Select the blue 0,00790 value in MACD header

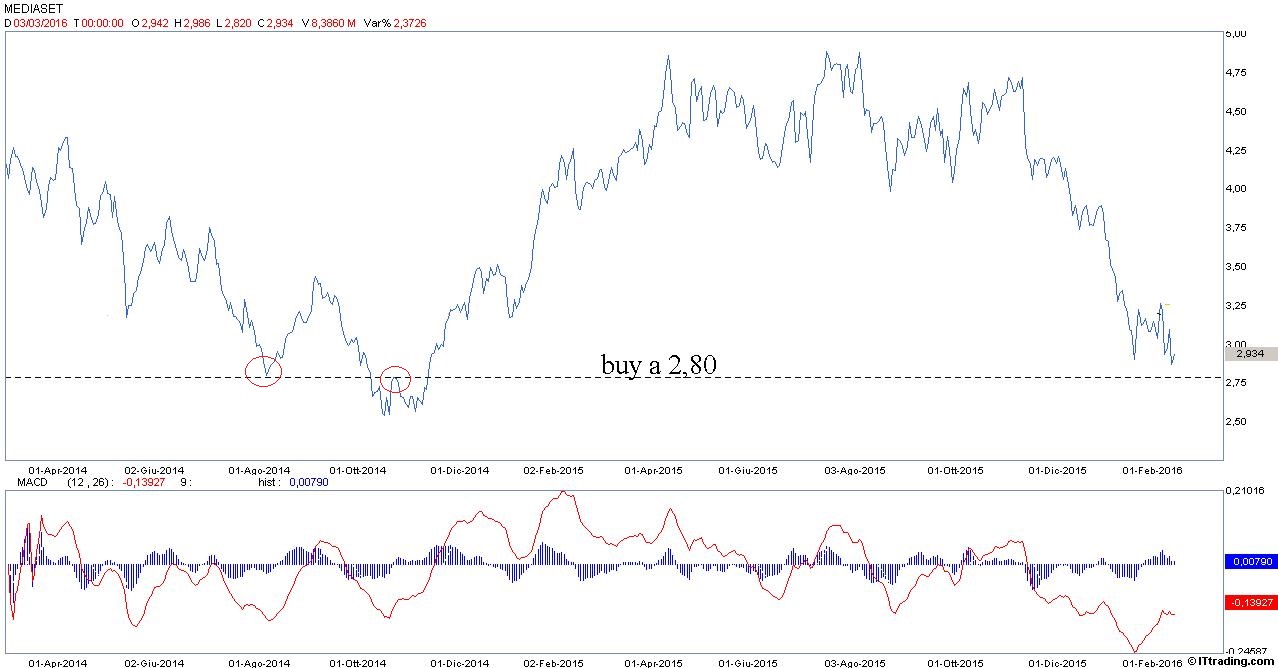(309, 482)
